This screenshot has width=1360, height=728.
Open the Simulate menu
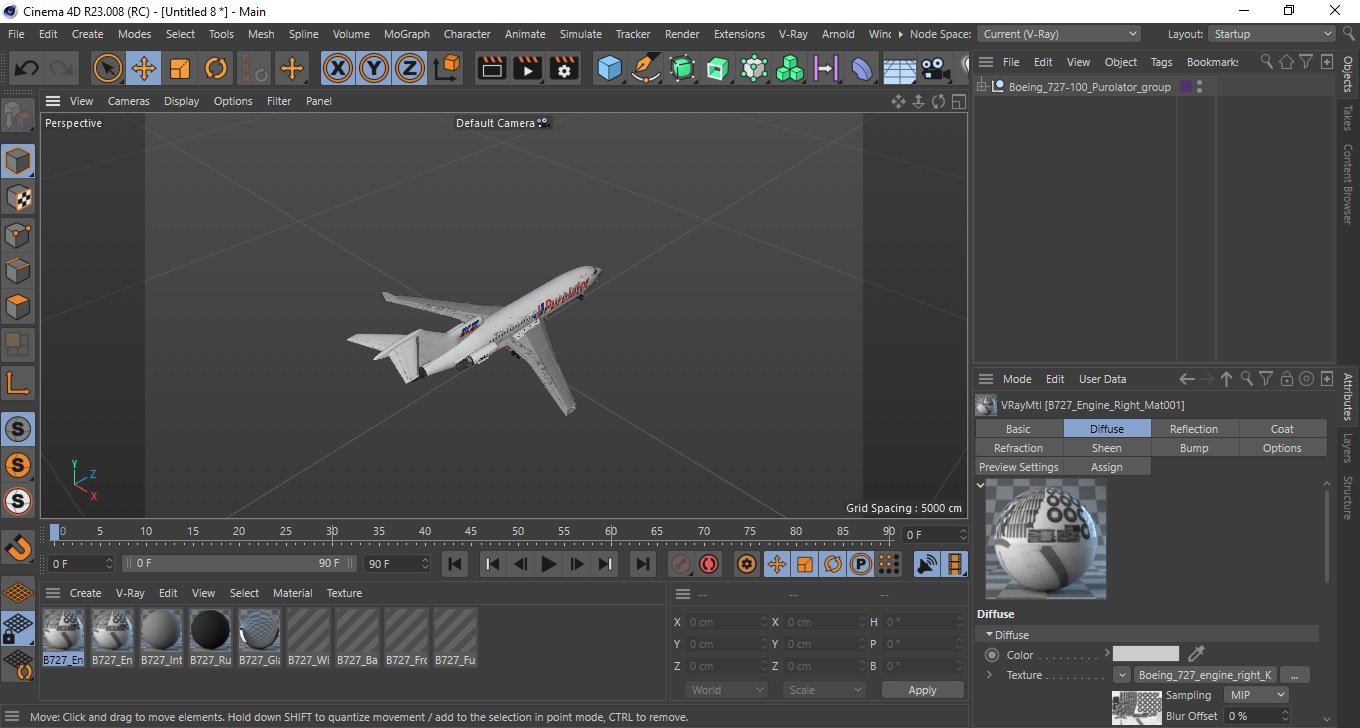pyautogui.click(x=581, y=34)
